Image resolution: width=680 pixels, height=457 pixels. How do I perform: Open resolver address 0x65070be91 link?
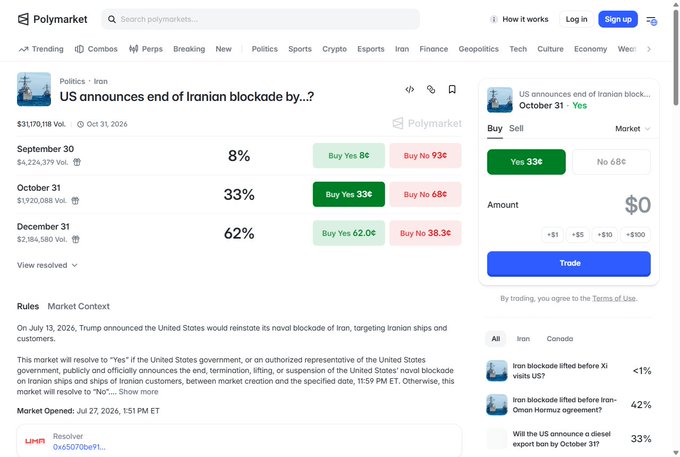tap(79, 447)
